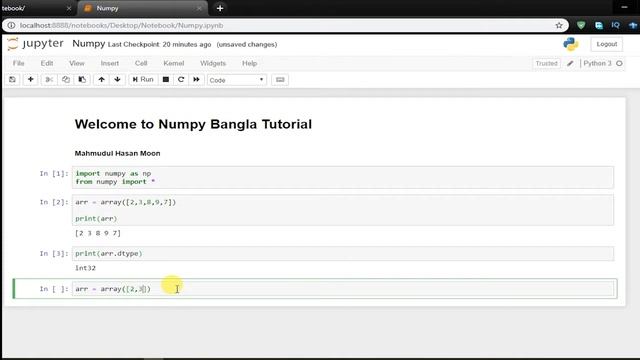This screenshot has height=360, width=640.
Task: Click the Python logo icon
Action: tap(571, 44)
